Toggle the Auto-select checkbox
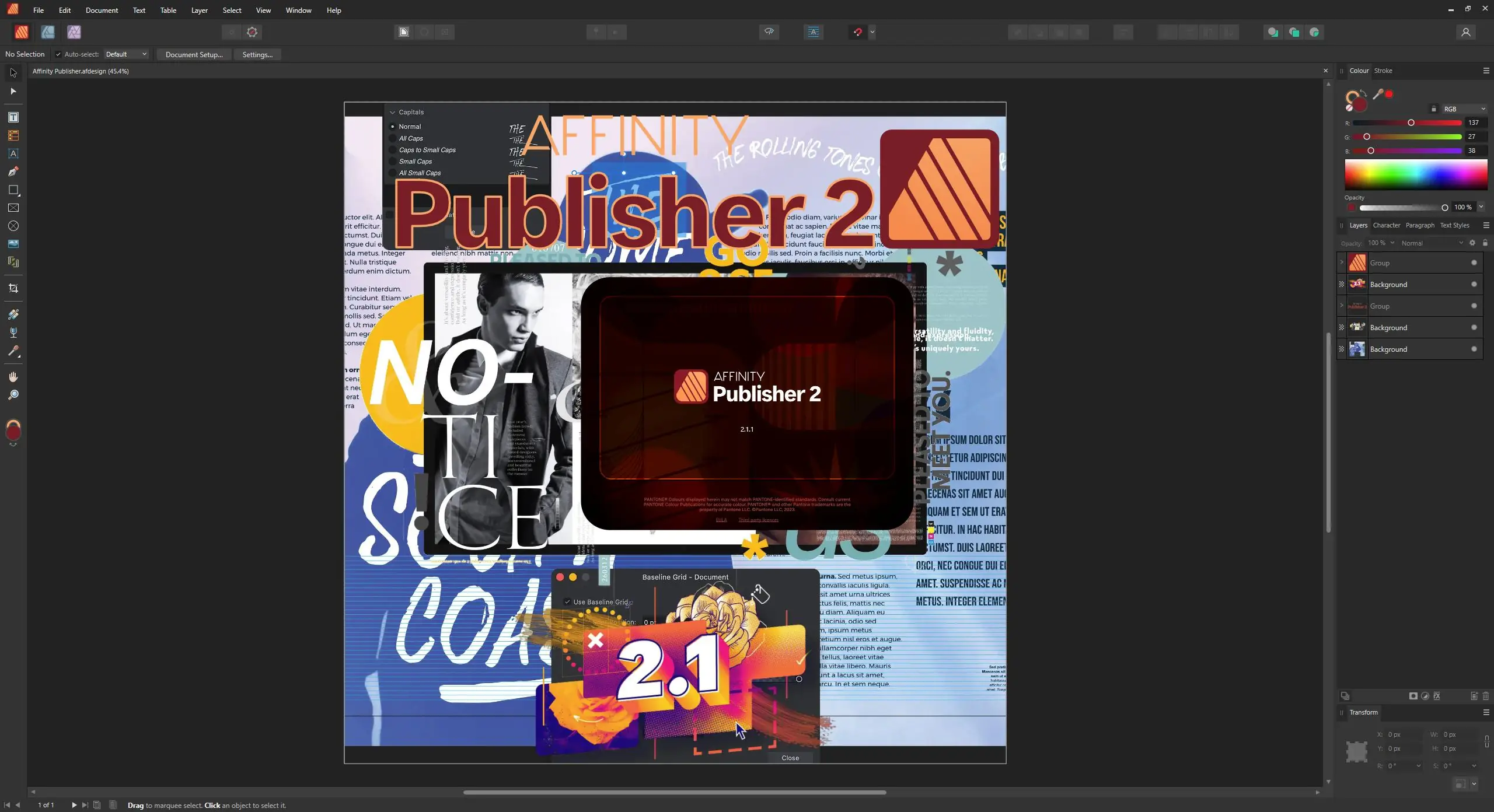This screenshot has height=812, width=1494. tap(58, 54)
